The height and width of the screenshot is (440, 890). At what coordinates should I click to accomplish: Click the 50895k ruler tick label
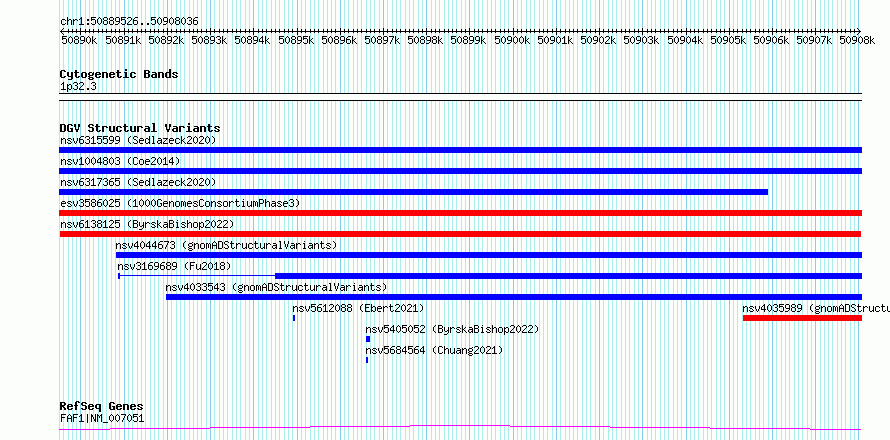tap(295, 40)
